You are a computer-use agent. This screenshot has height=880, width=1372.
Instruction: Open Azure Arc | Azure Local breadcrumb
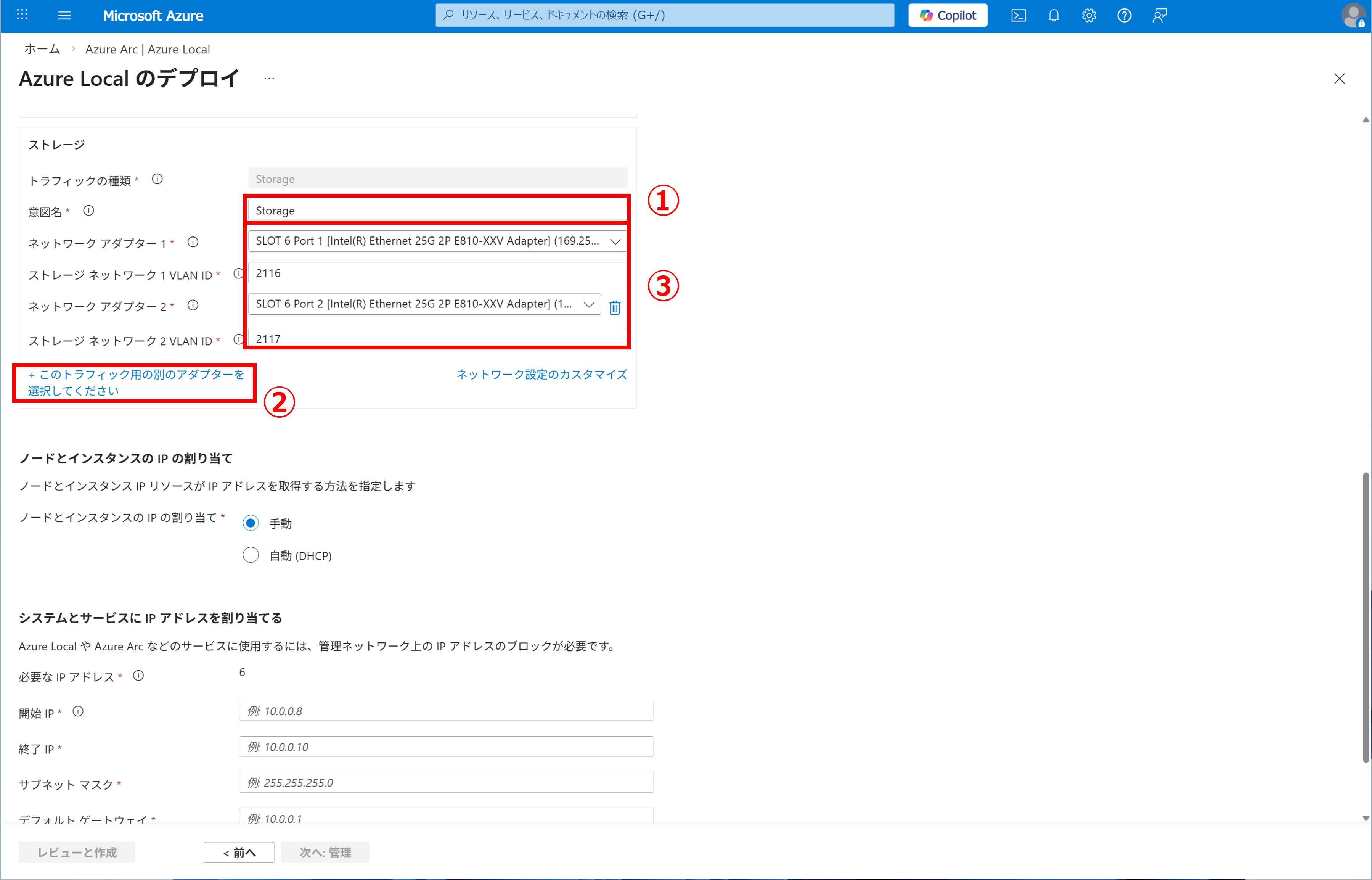click(147, 49)
